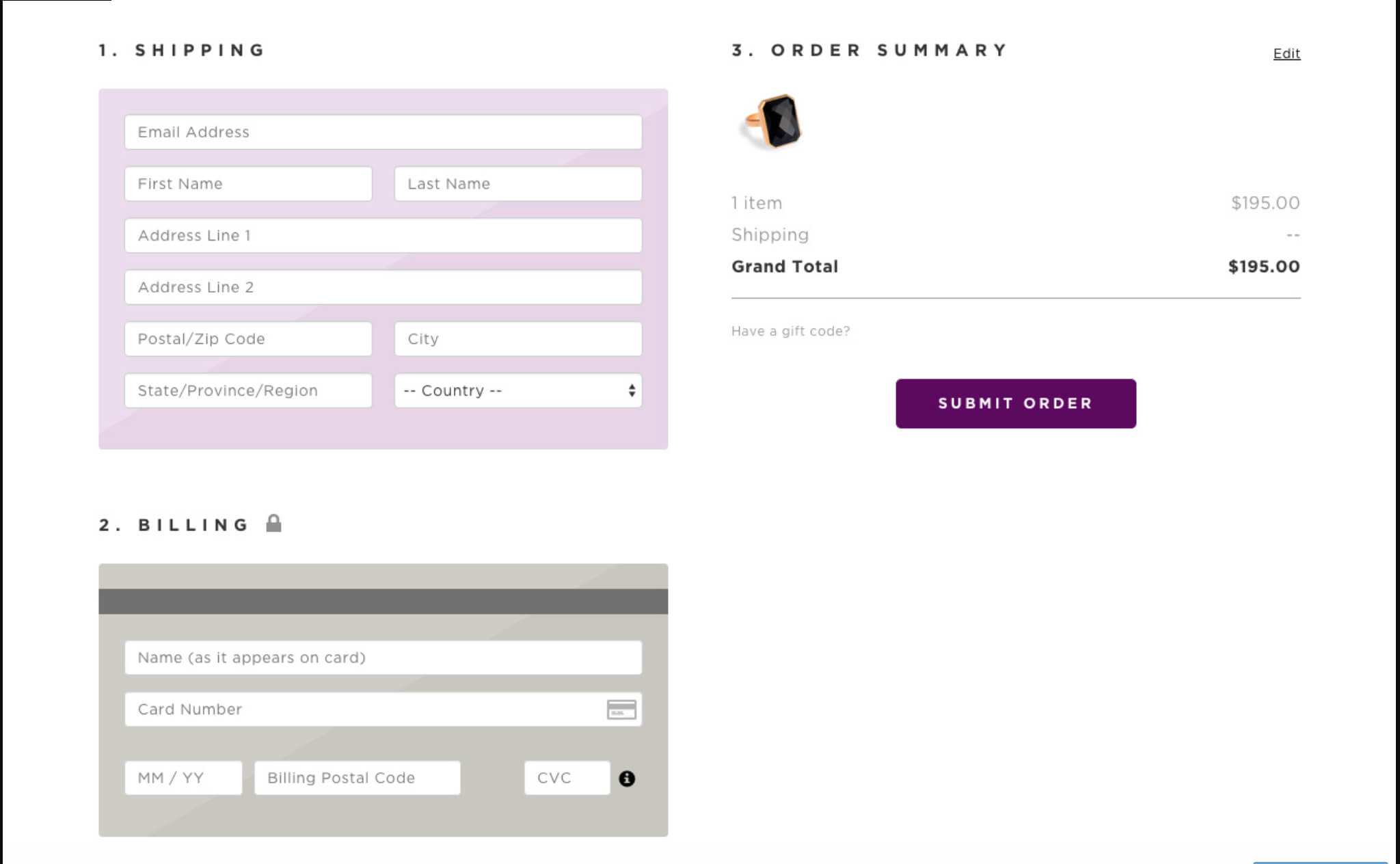Click the City input field
1400x864 pixels.
(x=517, y=338)
